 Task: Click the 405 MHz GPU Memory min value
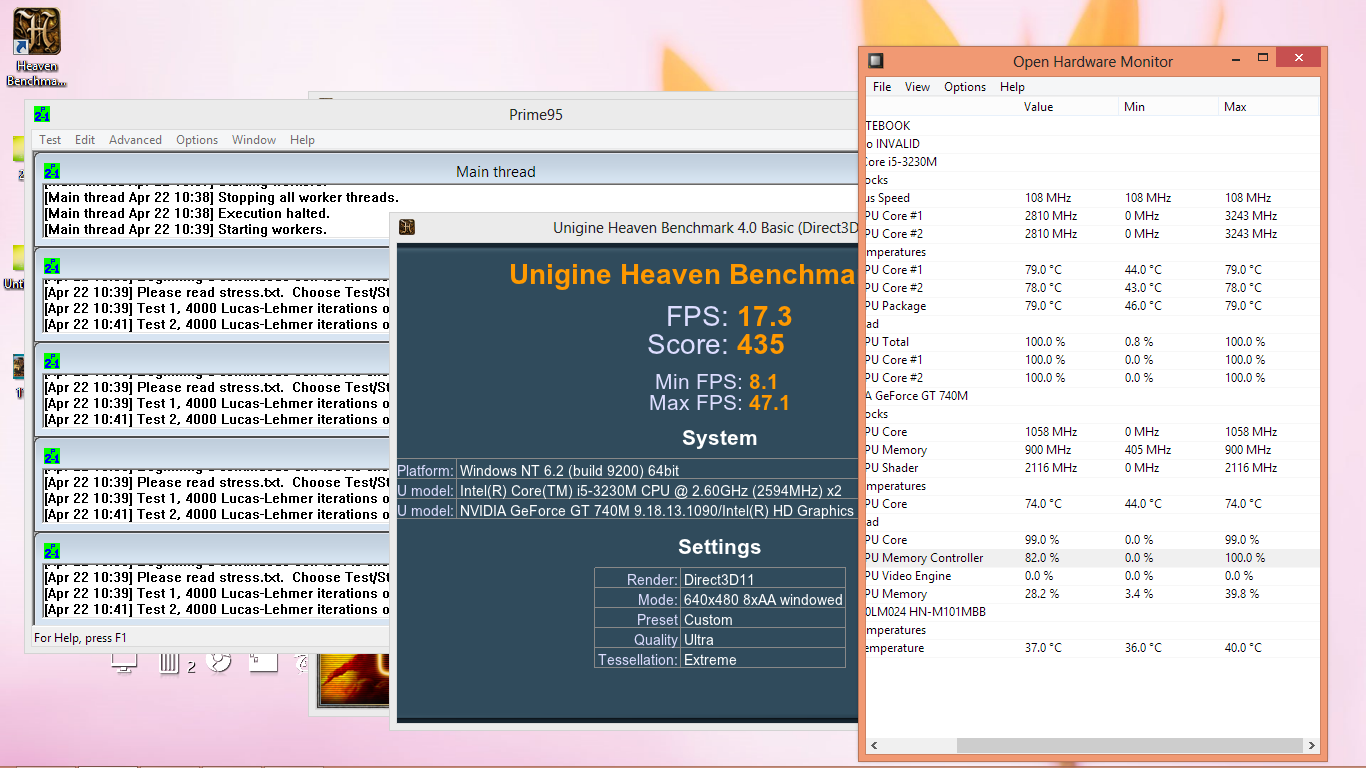[1148, 450]
